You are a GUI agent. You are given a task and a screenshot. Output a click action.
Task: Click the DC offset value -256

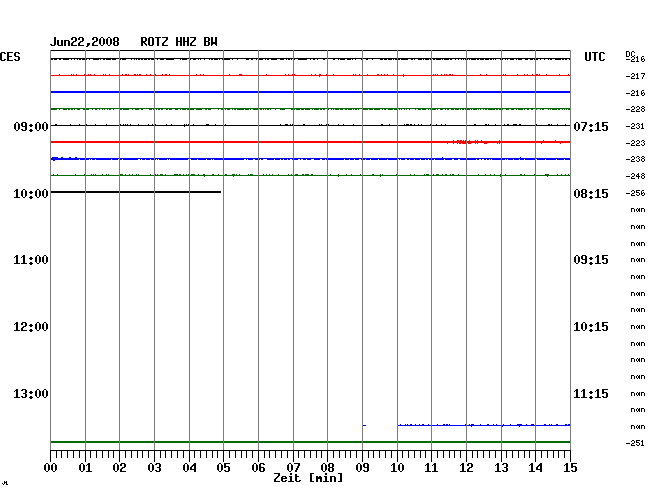coord(635,193)
